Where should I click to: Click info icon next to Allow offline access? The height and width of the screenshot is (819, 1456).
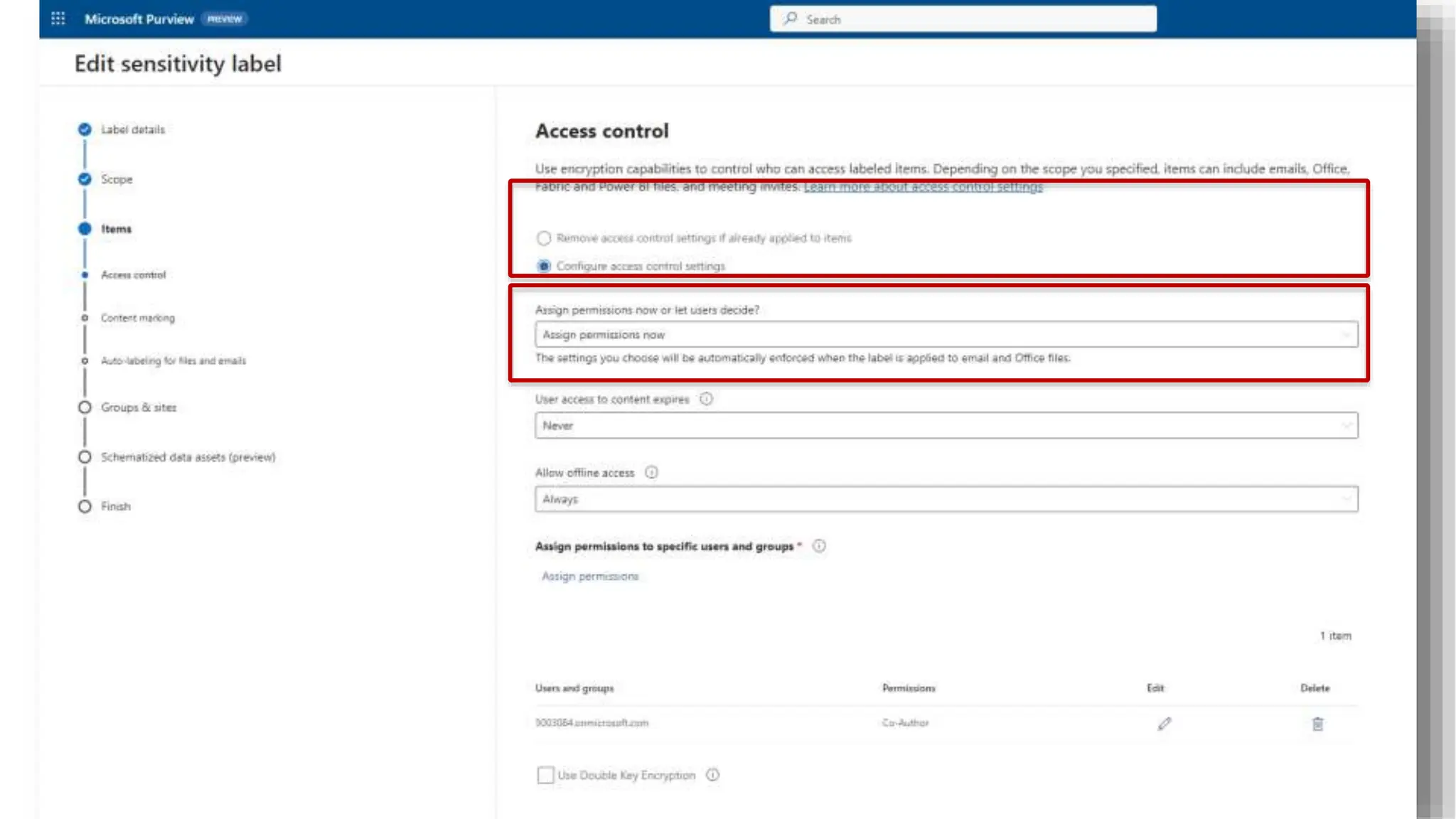651,472
